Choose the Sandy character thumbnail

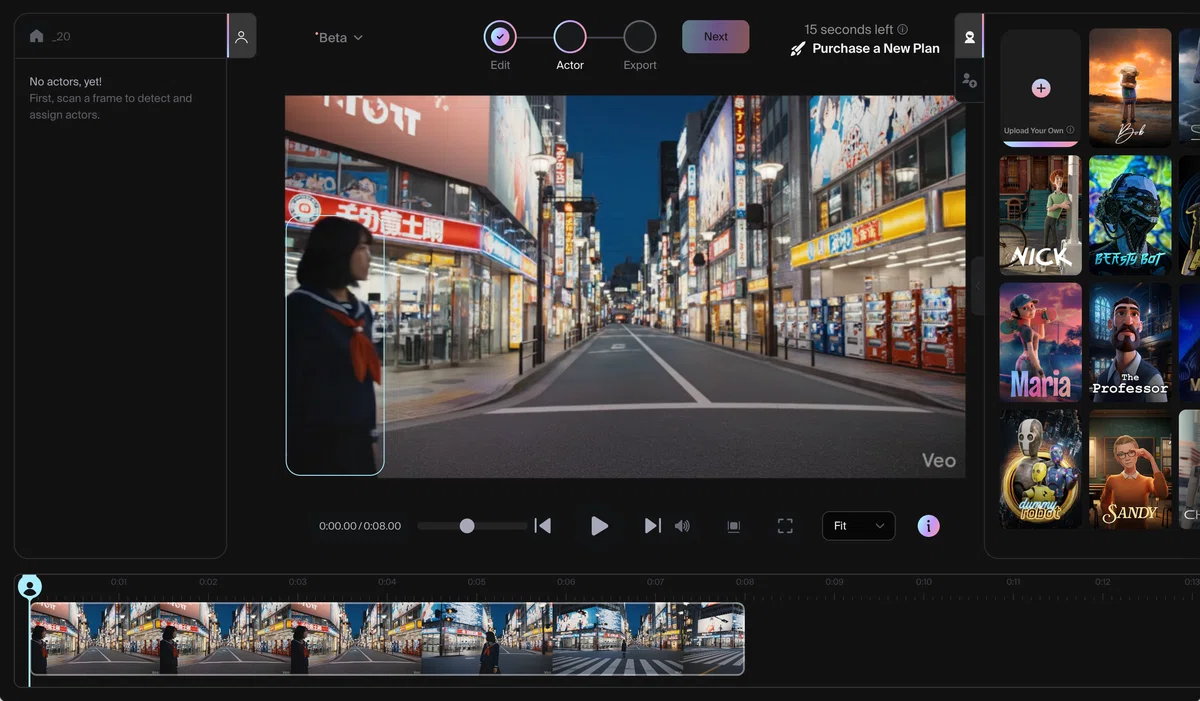tap(1130, 469)
